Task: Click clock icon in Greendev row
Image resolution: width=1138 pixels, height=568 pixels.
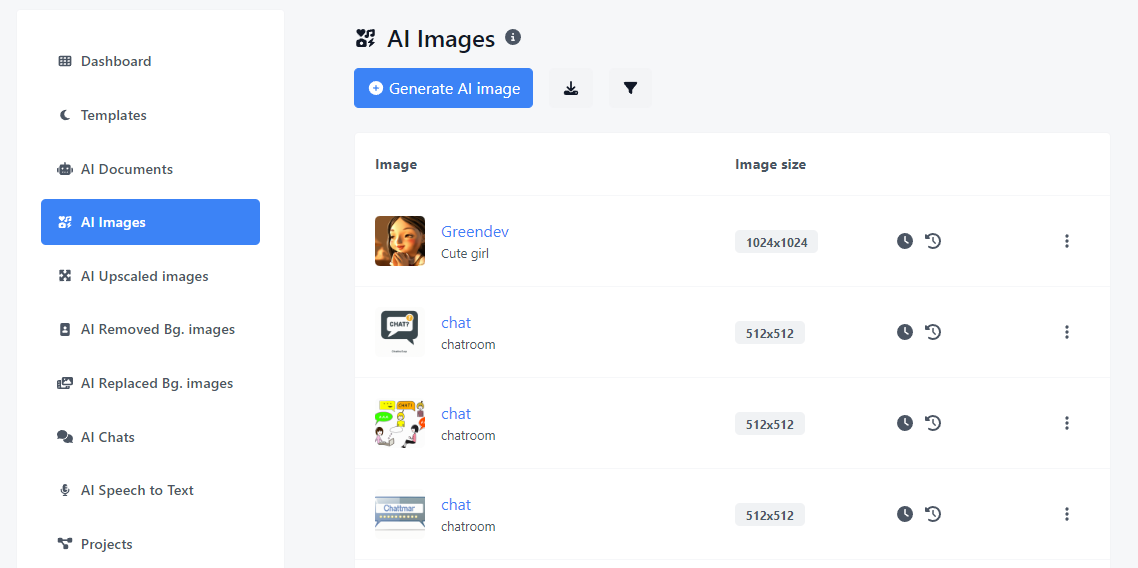Action: 905,241
